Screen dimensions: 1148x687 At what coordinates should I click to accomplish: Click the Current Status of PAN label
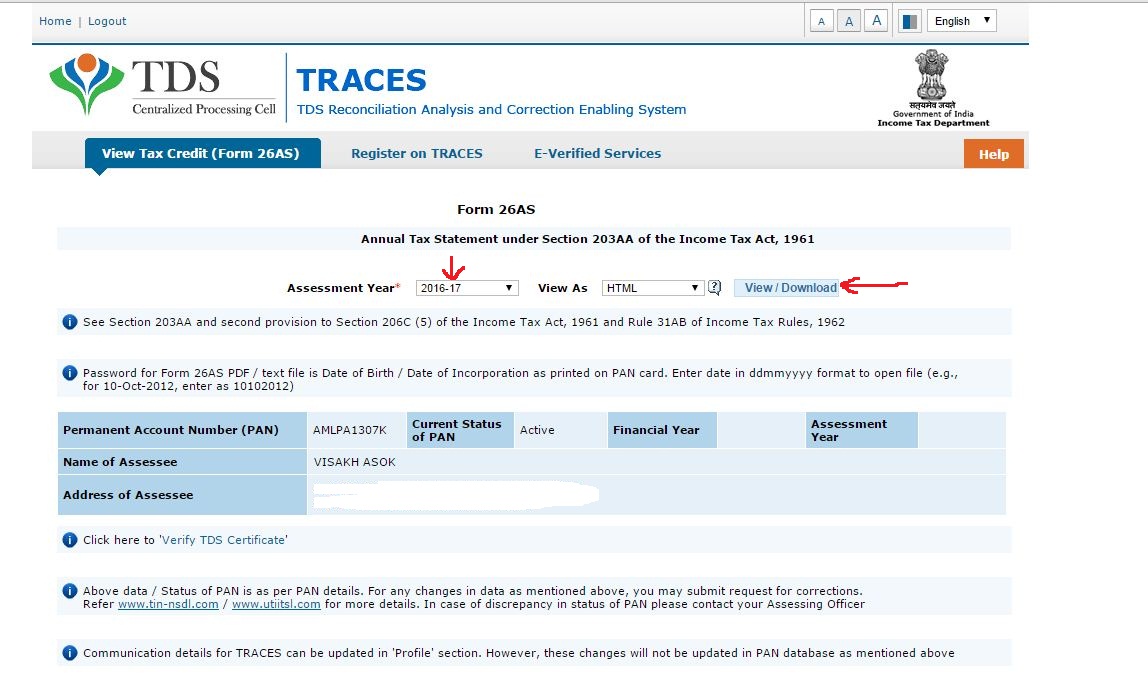click(x=457, y=430)
